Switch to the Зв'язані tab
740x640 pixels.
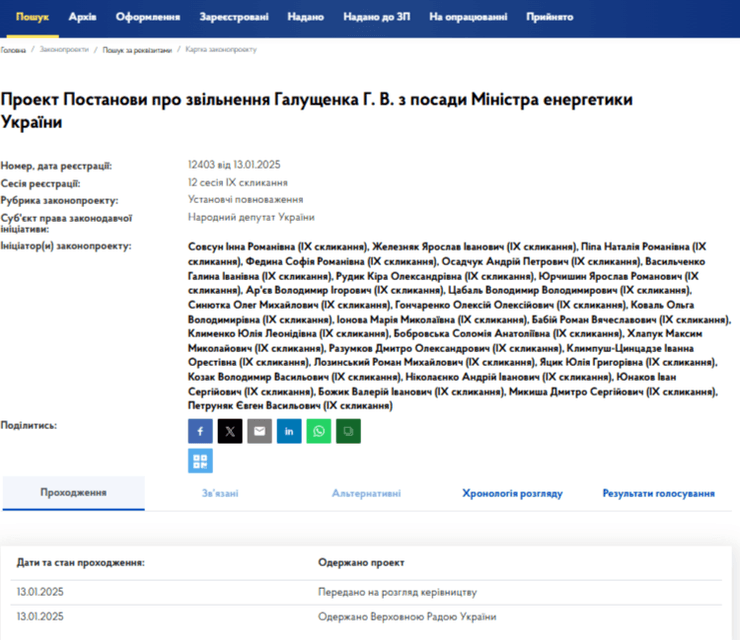[219, 493]
